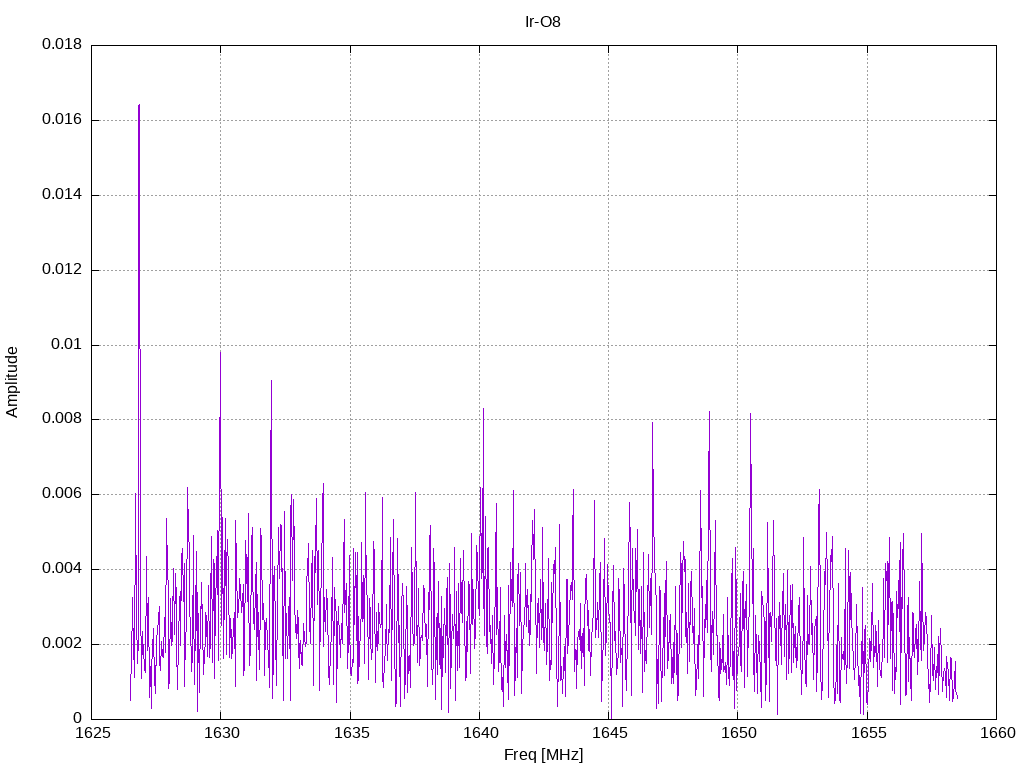Click the 0.016 y-axis tick label
The width and height of the screenshot is (1024, 768).
pyautogui.click(x=62, y=120)
